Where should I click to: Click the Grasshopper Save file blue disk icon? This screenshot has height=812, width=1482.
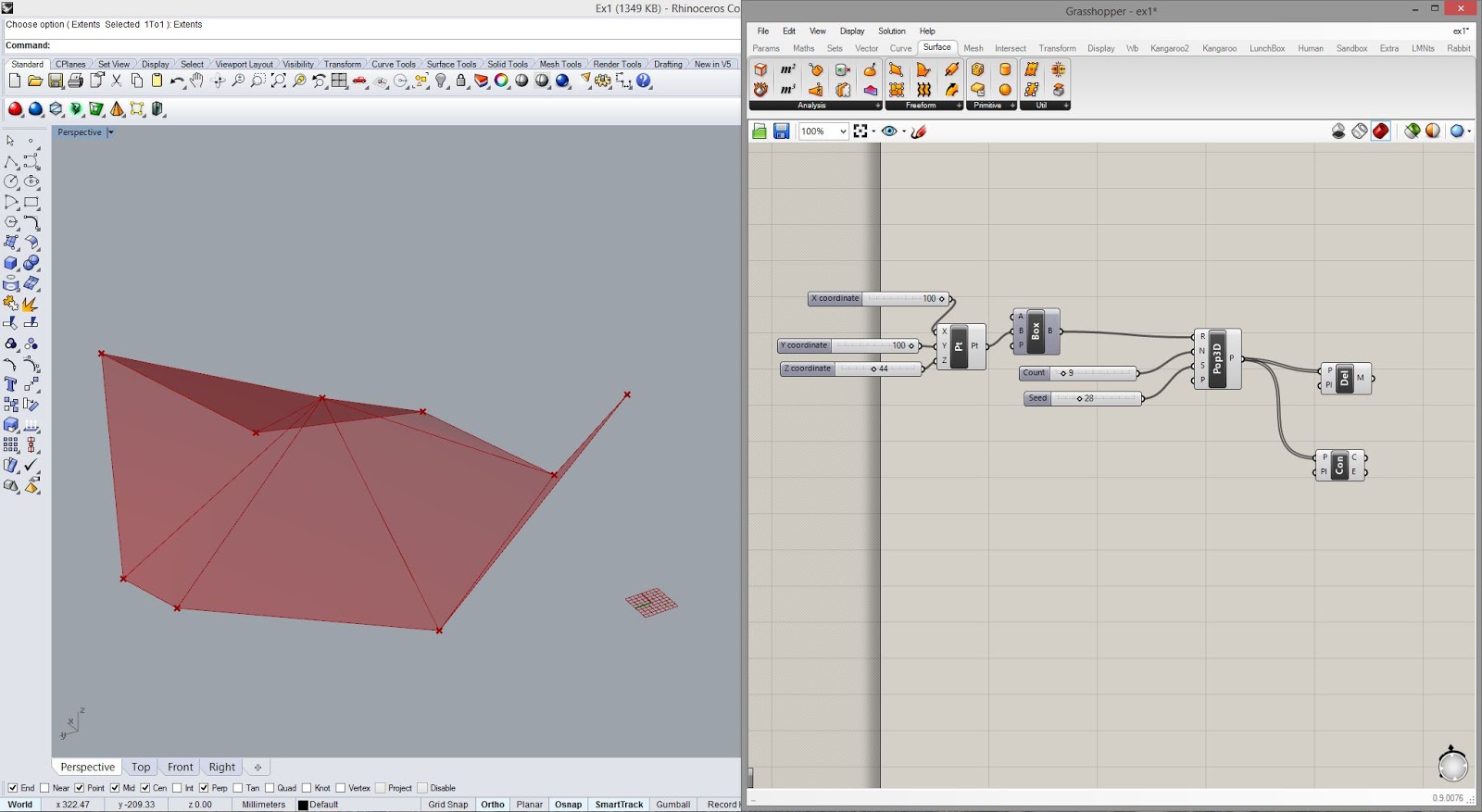coord(781,131)
